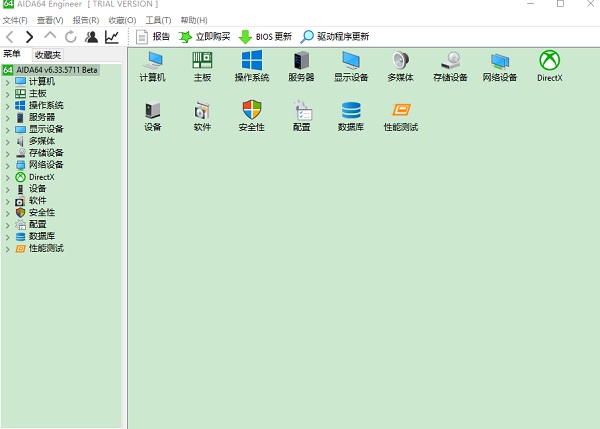Click the refresh icon in the toolbar
This screenshot has width=600, height=429.
pos(70,37)
